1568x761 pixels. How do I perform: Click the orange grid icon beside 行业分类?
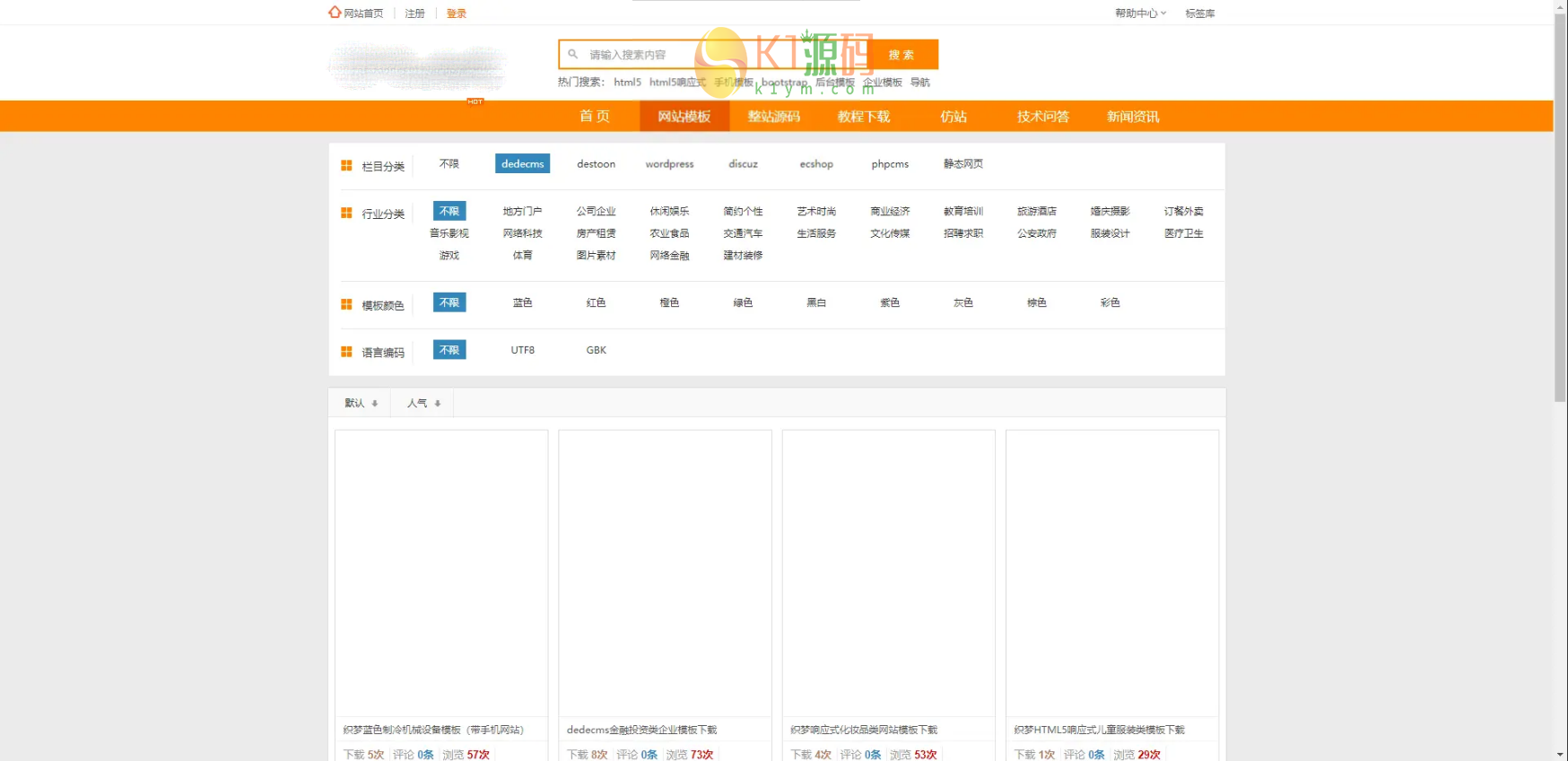click(346, 214)
